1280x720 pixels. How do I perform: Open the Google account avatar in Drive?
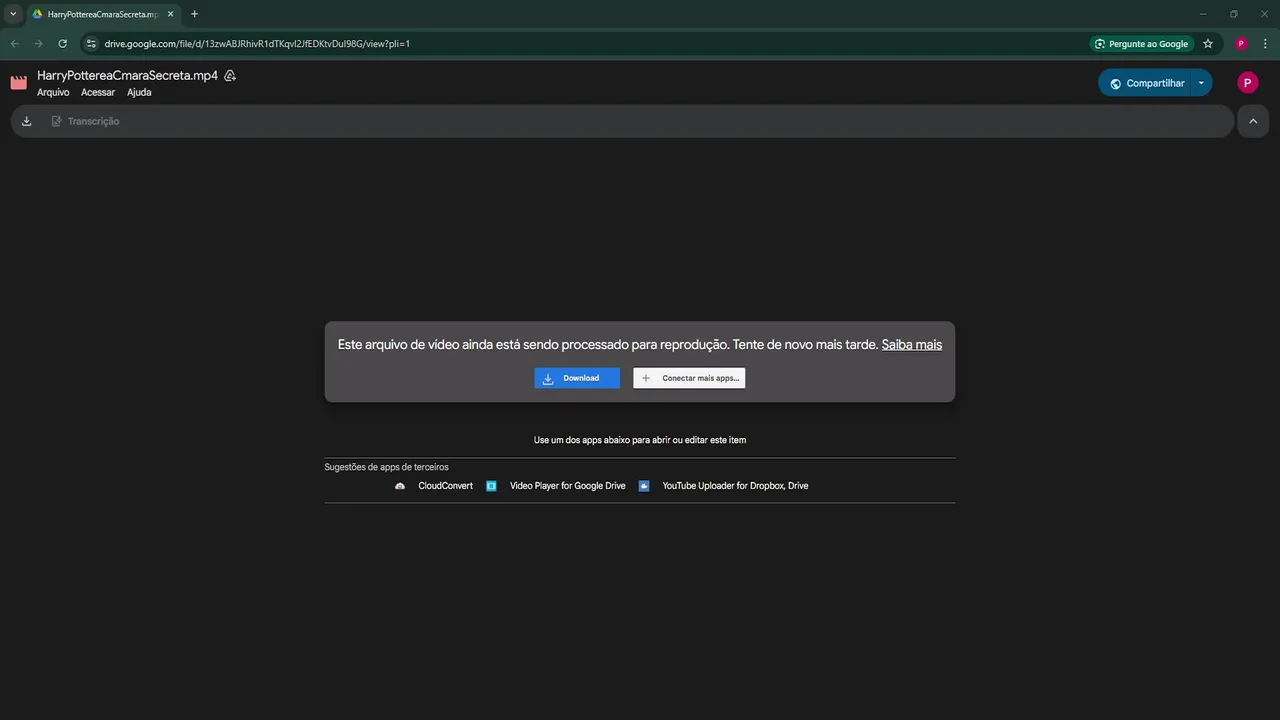point(1247,83)
